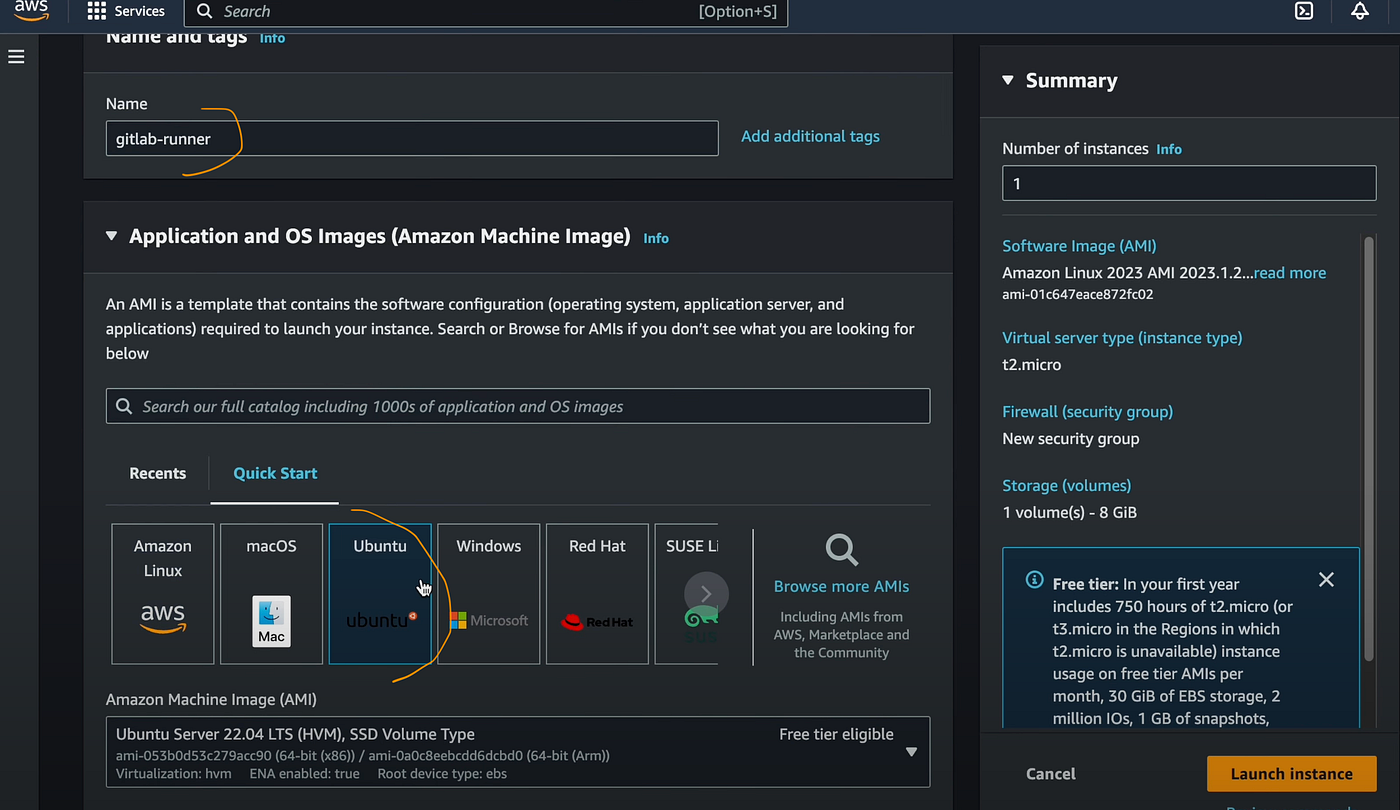Select the SUSE Linux AMI tile
Viewport: 1400px width, 810px height.
click(686, 594)
